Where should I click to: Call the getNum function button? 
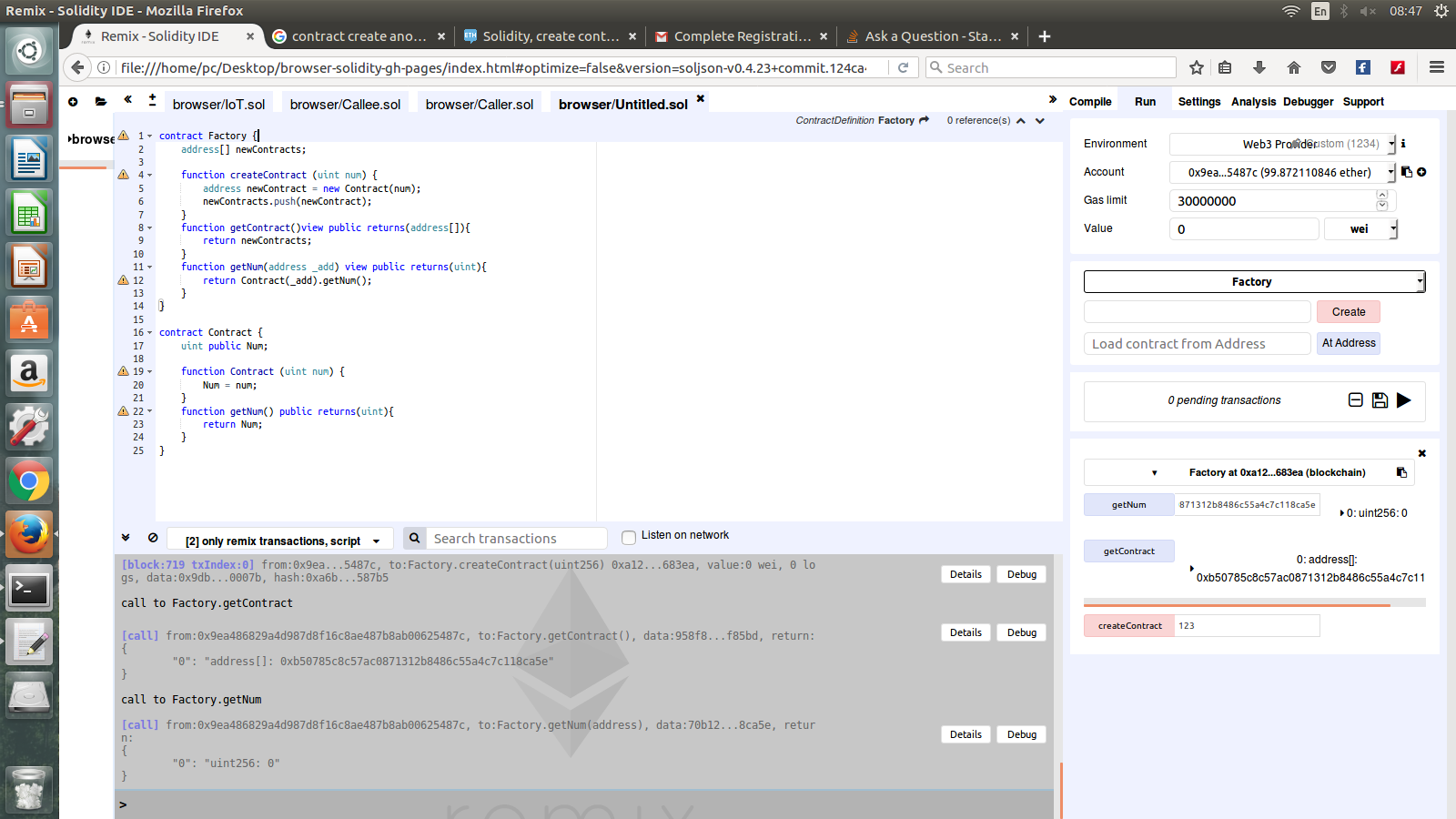1129,505
